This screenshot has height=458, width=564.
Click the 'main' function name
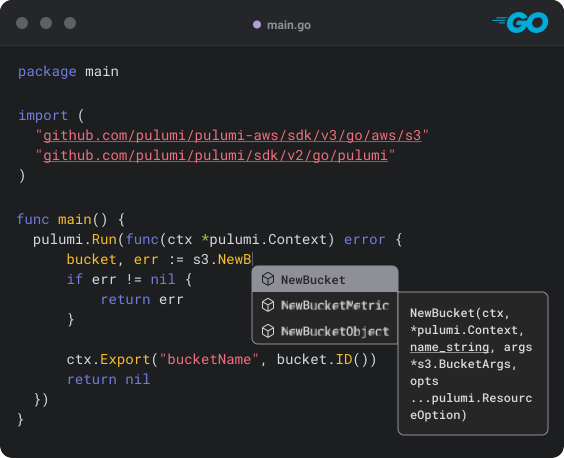tap(75, 219)
